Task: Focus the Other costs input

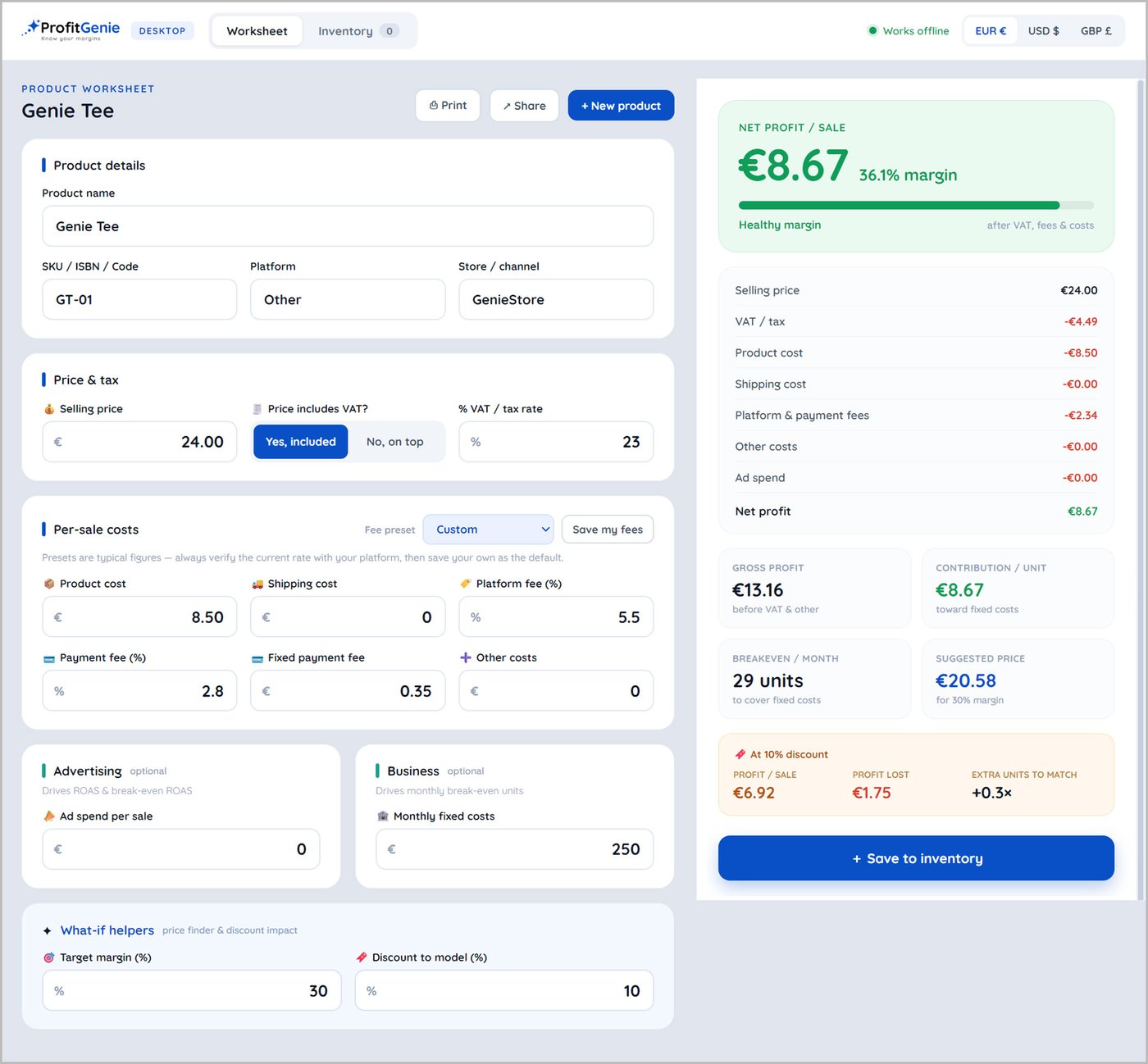Action: coord(556,691)
